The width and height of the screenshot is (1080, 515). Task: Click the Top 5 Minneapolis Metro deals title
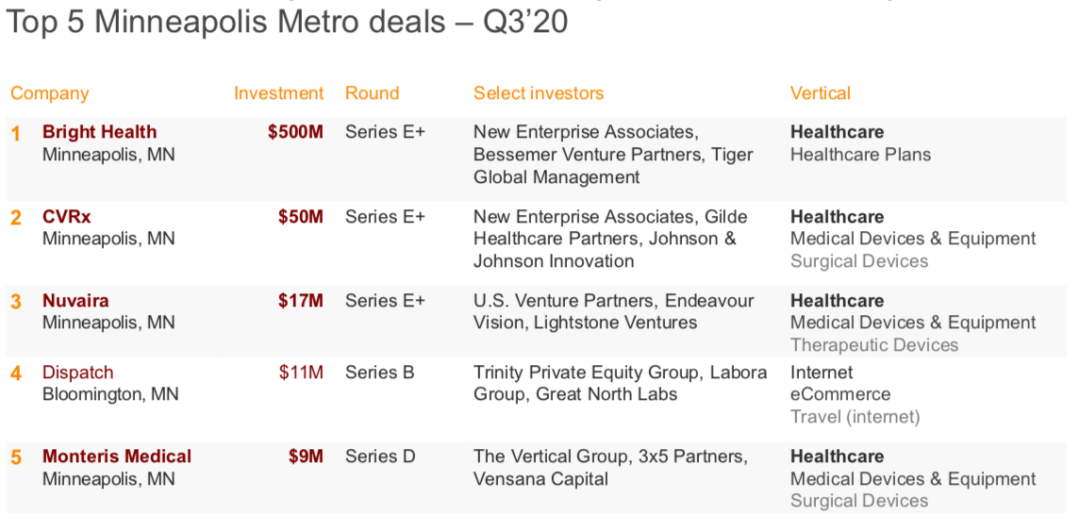coord(287,22)
